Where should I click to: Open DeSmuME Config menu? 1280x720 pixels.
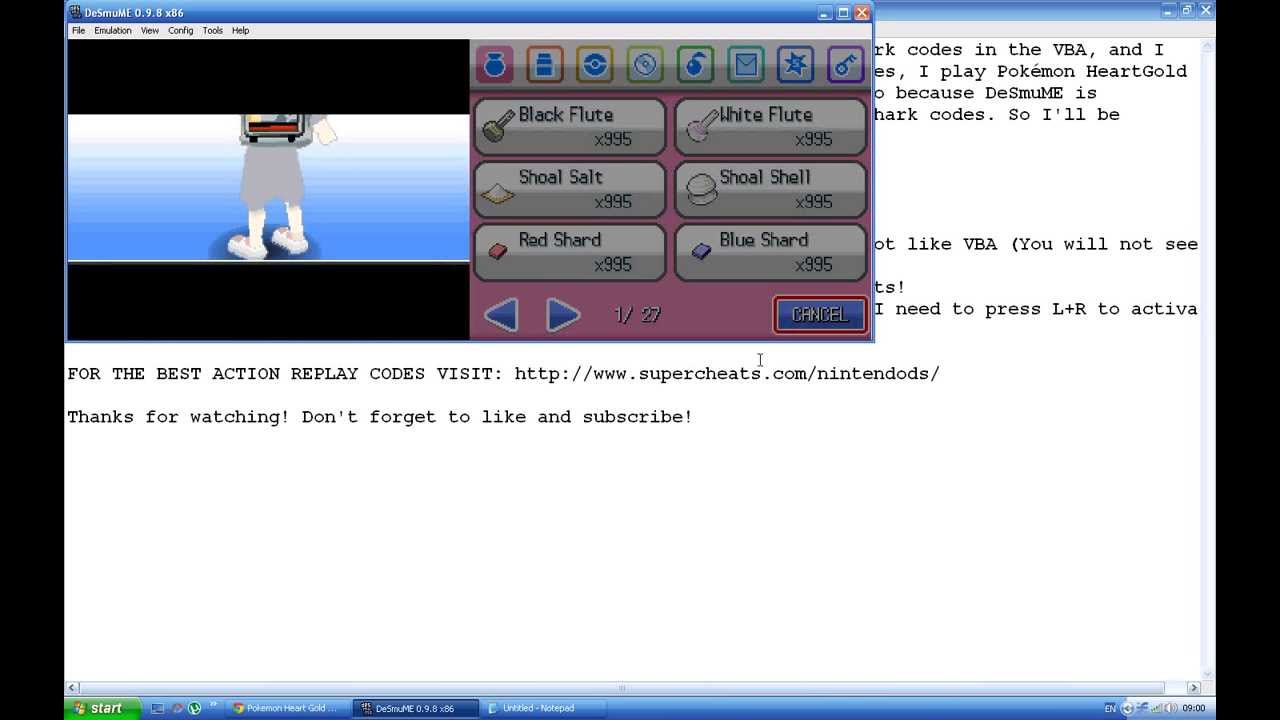point(181,30)
